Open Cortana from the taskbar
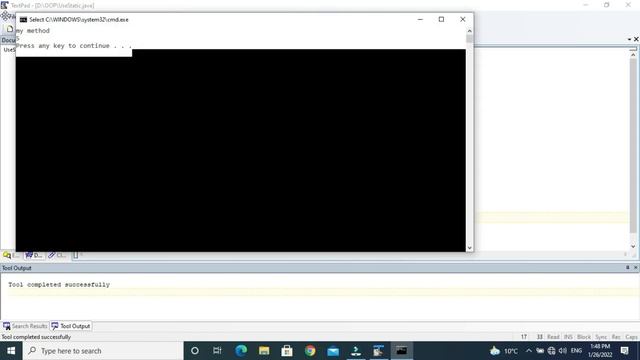640x360 pixels. [x=195, y=351]
